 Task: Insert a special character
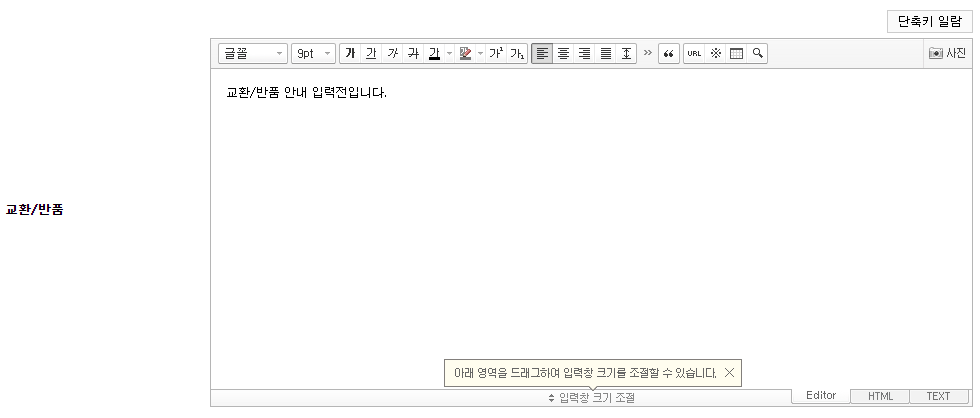715,54
